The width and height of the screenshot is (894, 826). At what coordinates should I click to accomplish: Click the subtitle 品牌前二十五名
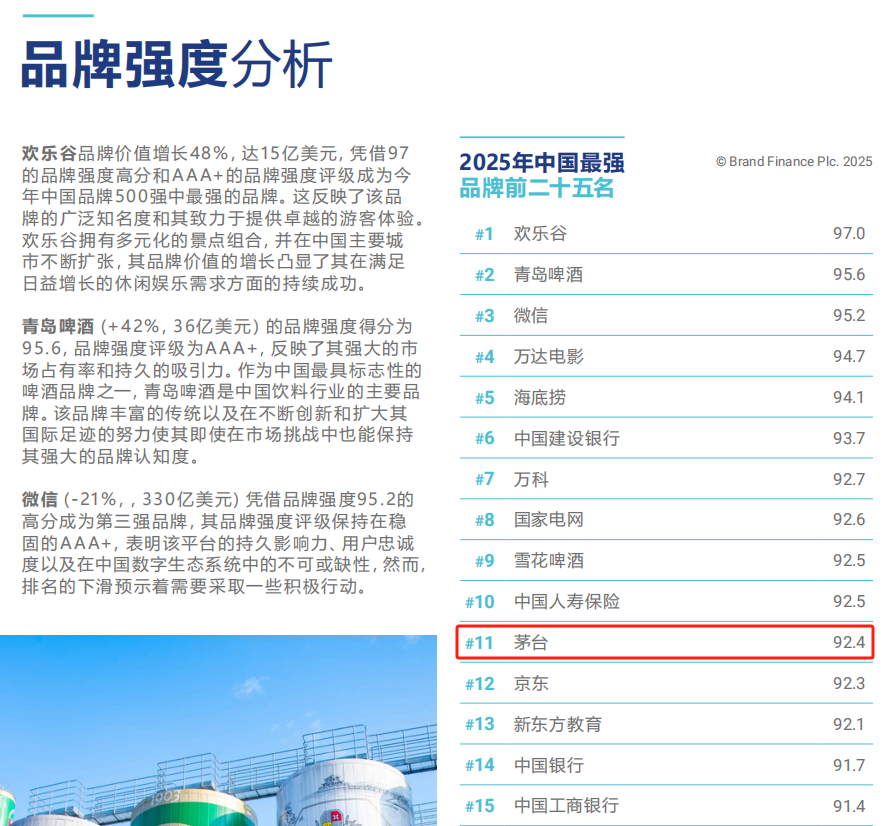coord(537,188)
